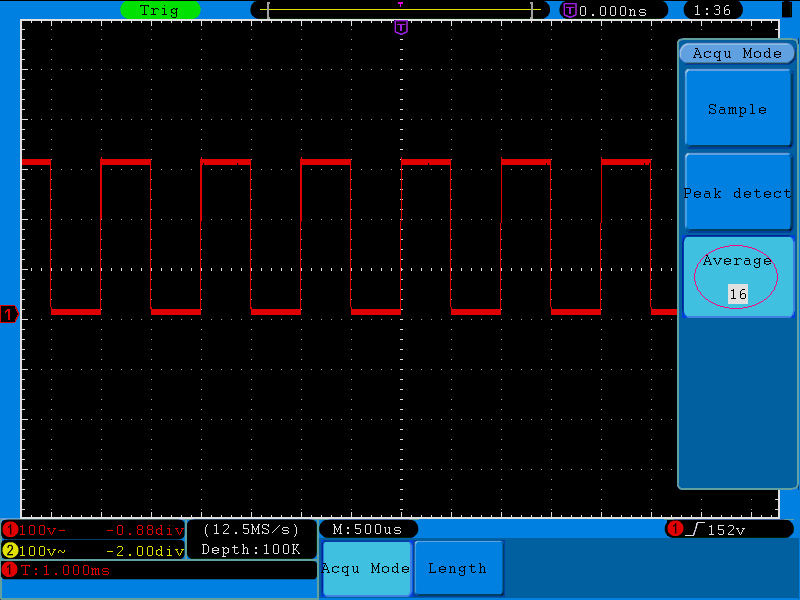The image size is (800, 600).
Task: Click the green Trig status indicator
Action: (160, 10)
